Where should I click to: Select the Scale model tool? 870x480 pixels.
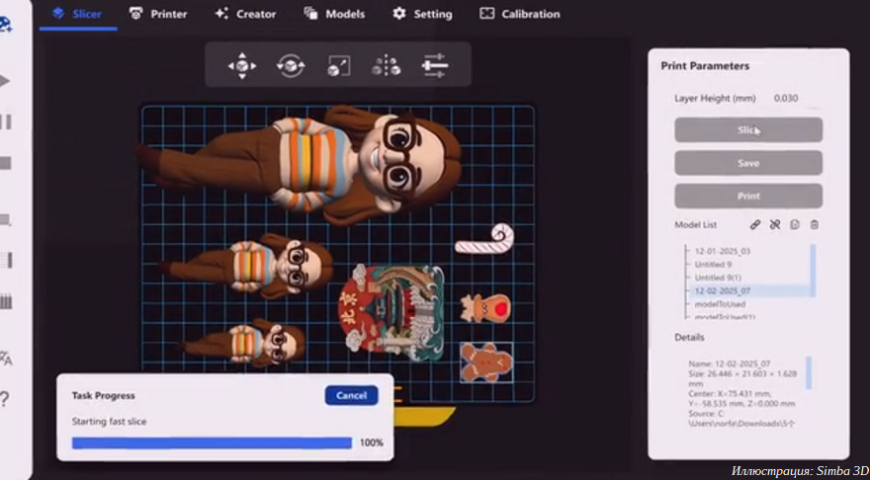[338, 65]
